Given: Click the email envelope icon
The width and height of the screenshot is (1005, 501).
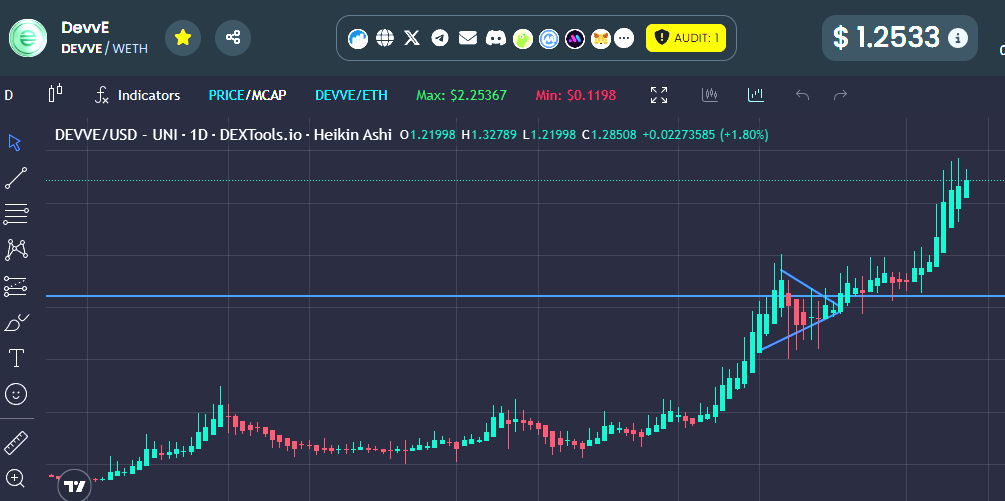Looking at the screenshot, I should 468,38.
